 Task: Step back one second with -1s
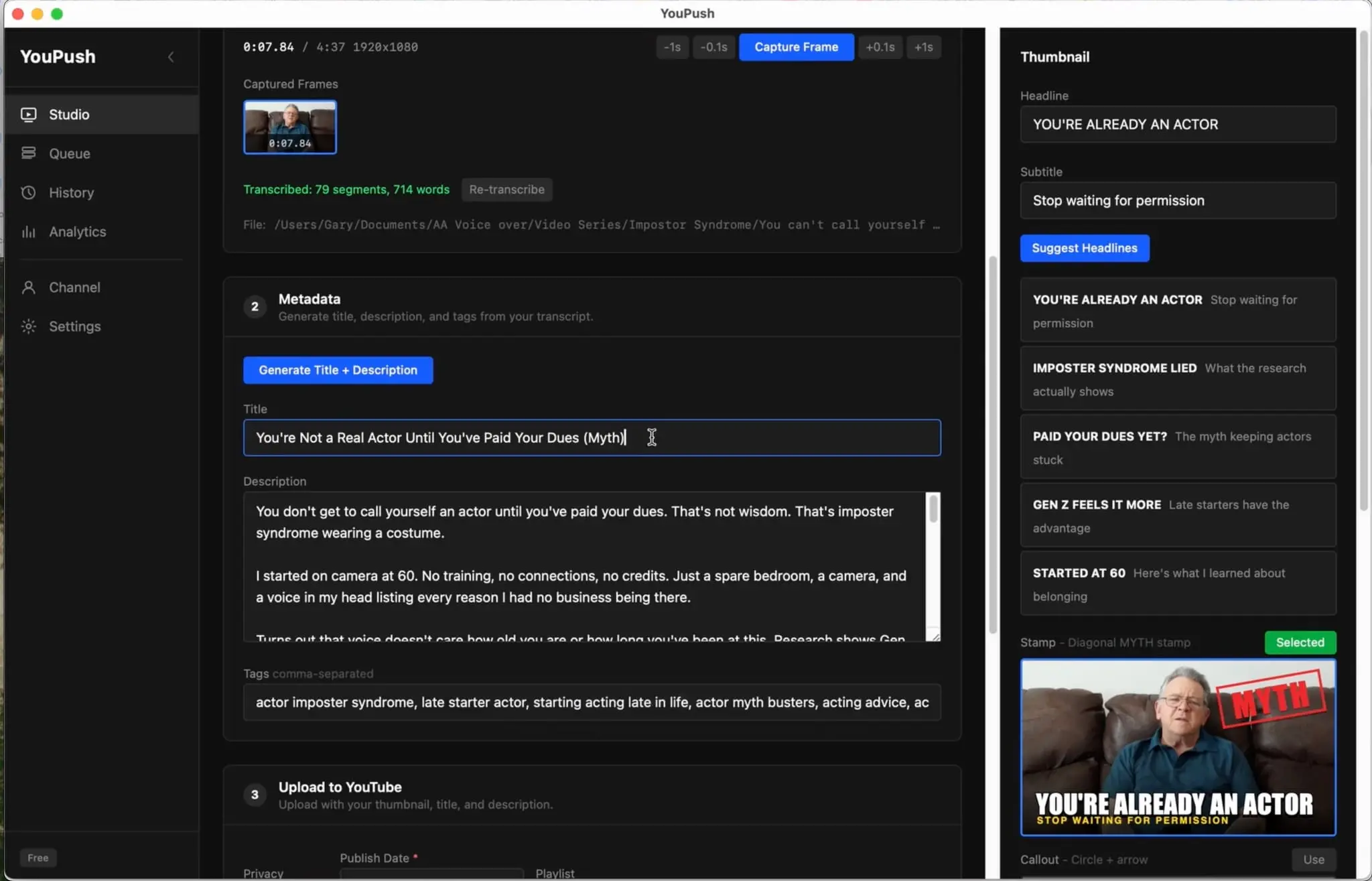point(672,47)
